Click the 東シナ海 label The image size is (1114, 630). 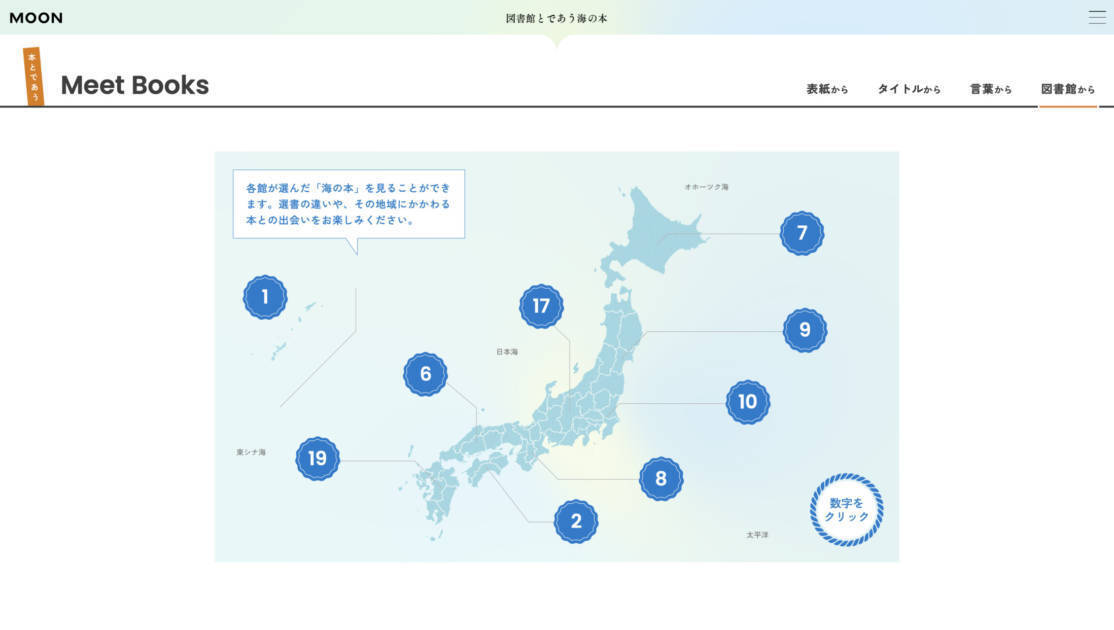[x=251, y=452]
